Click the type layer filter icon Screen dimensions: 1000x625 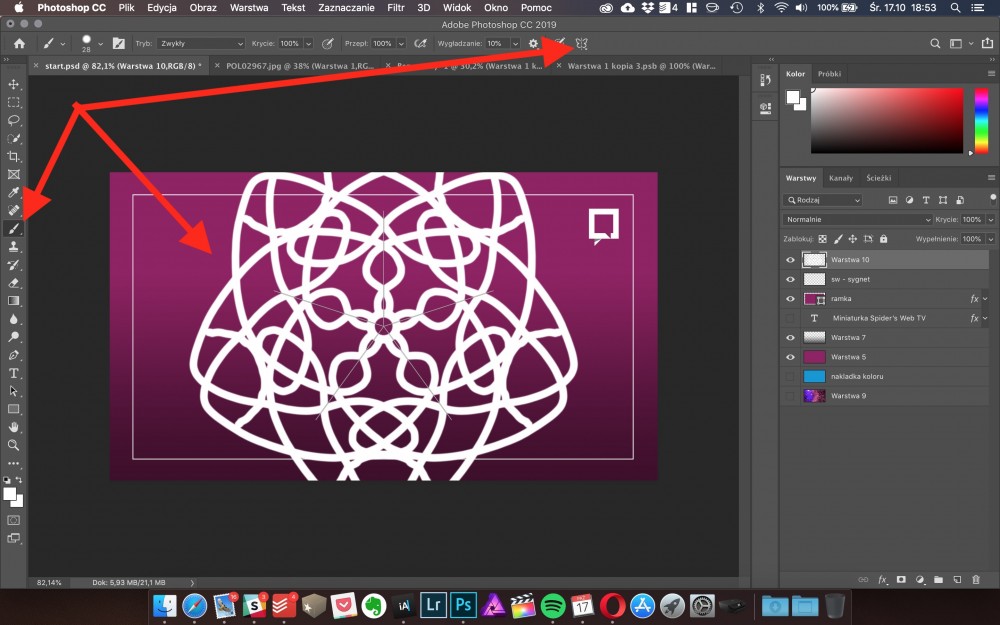coord(926,200)
